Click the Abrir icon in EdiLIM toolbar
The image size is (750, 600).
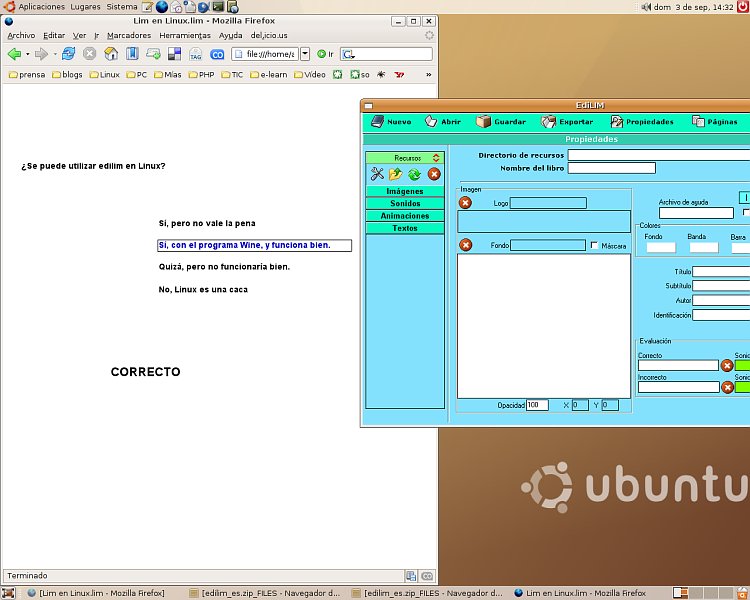pos(431,122)
